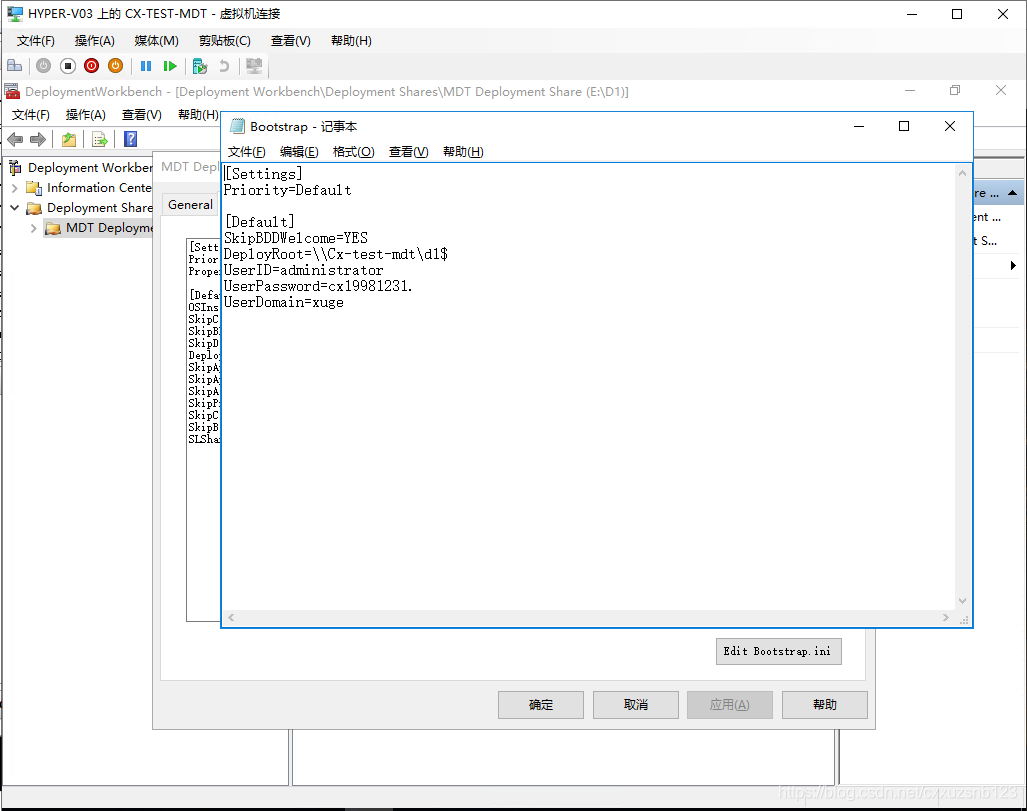Pause the virtual machine
Viewport: 1027px width, 811px height.
[x=146, y=66]
